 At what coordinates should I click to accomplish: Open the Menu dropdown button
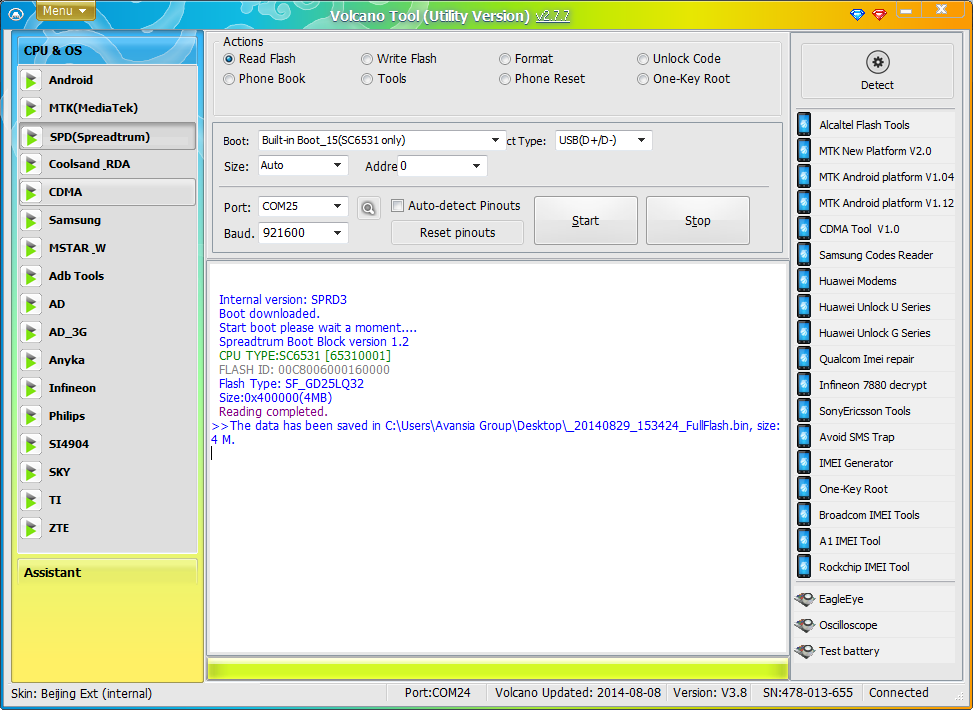point(66,11)
